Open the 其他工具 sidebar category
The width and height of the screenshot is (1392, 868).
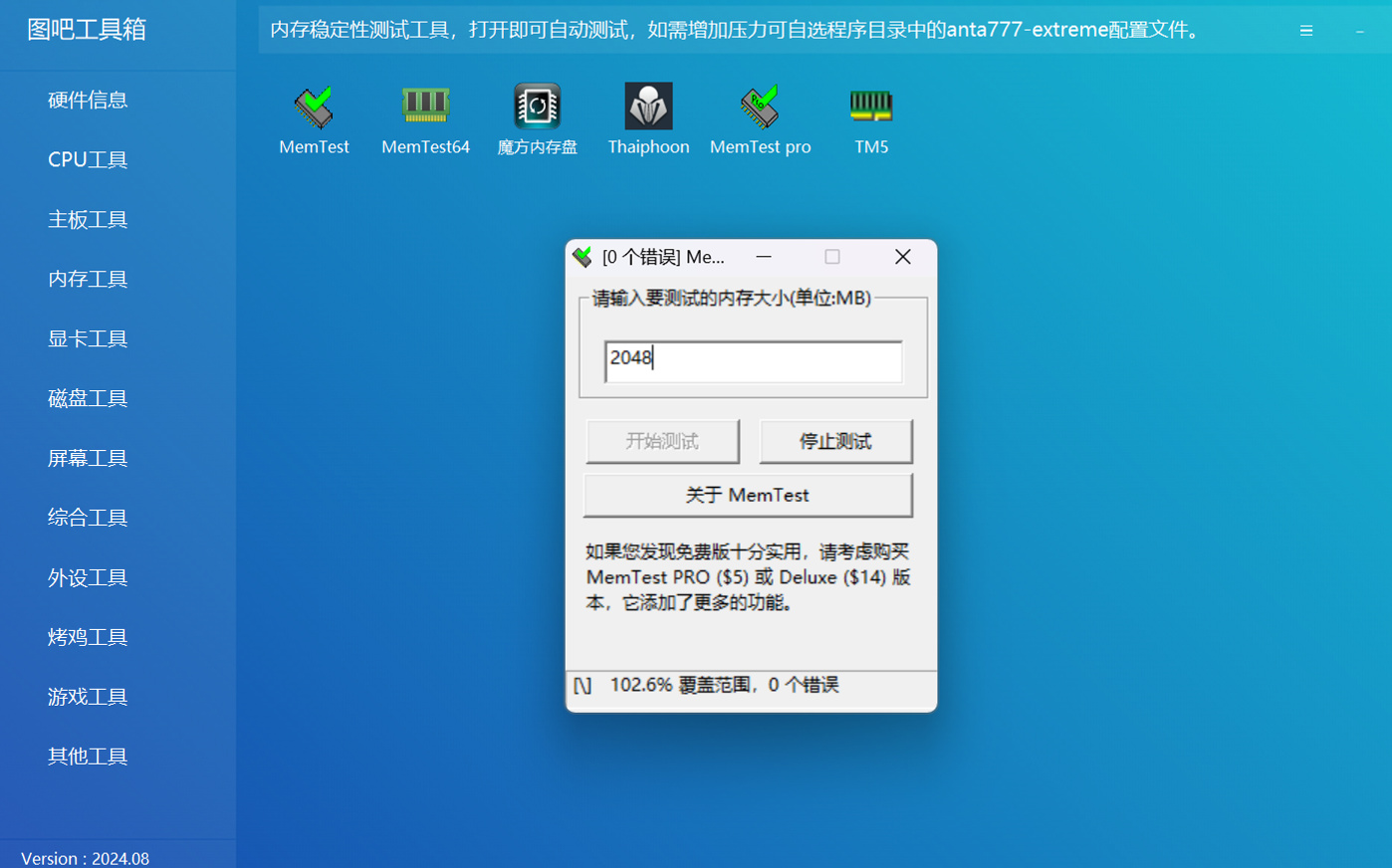pos(88,757)
